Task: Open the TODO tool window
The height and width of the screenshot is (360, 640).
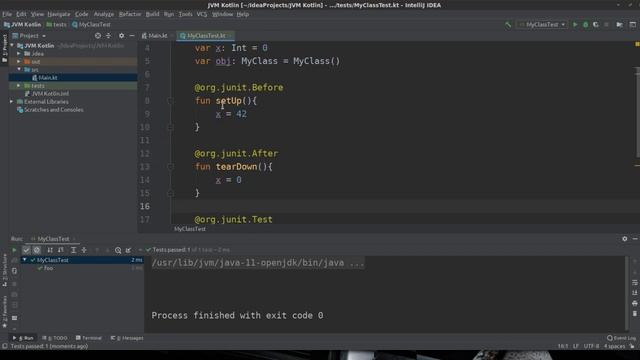Action: click(55, 338)
